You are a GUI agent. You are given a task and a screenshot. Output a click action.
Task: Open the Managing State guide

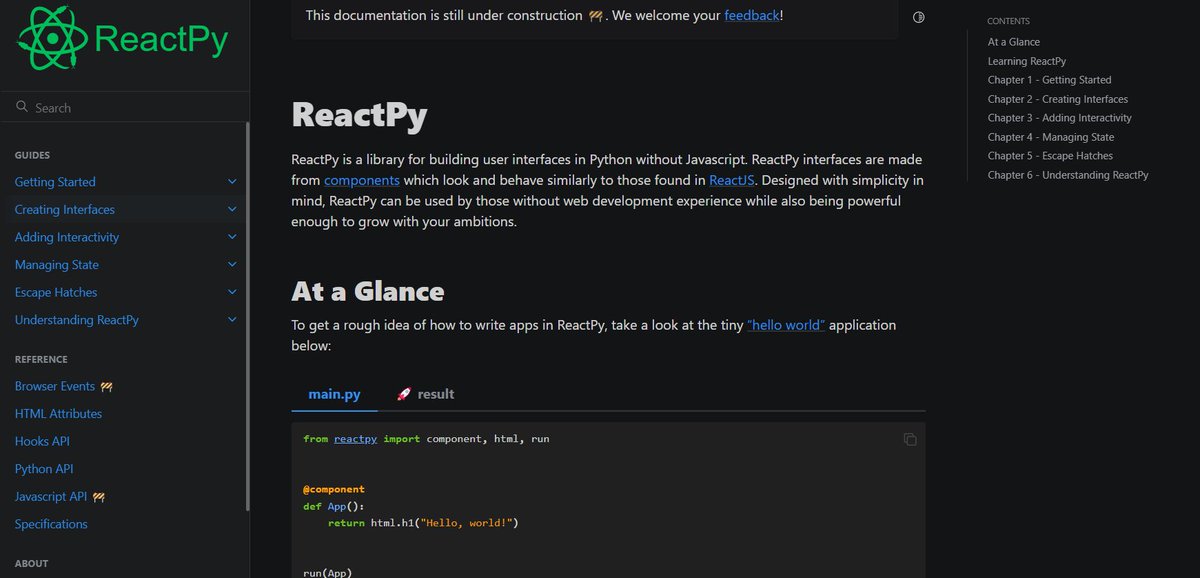click(x=57, y=265)
